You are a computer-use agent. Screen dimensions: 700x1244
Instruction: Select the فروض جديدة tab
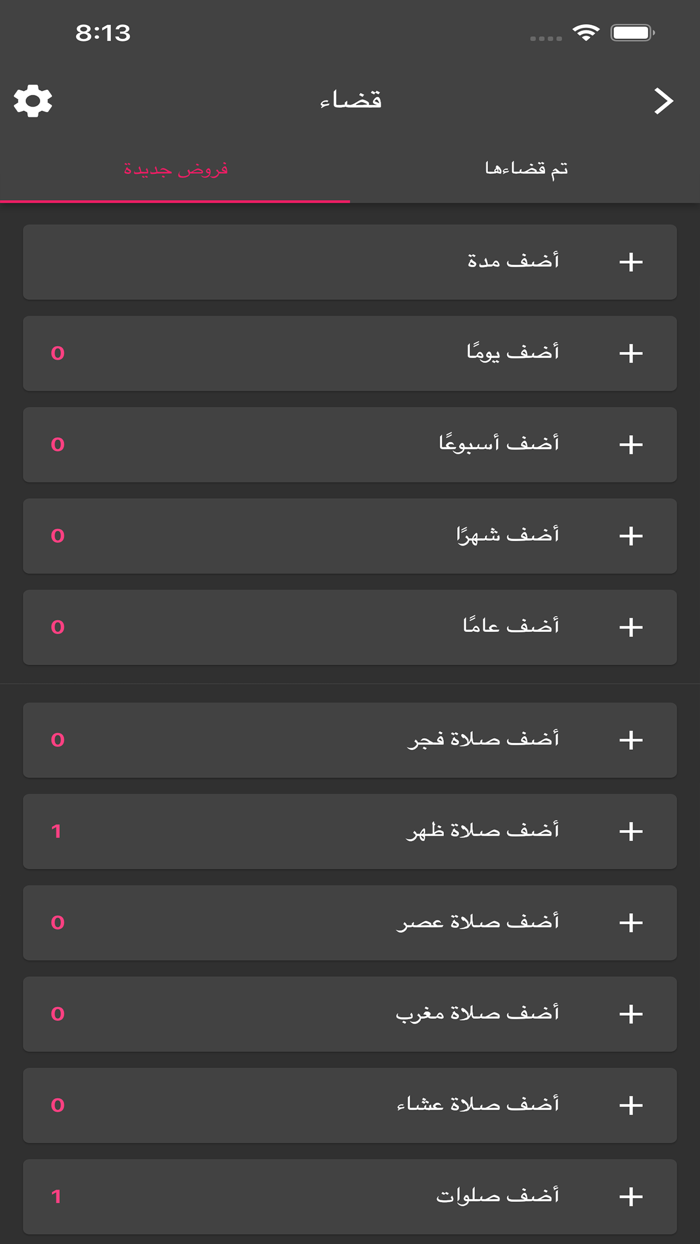click(175, 168)
